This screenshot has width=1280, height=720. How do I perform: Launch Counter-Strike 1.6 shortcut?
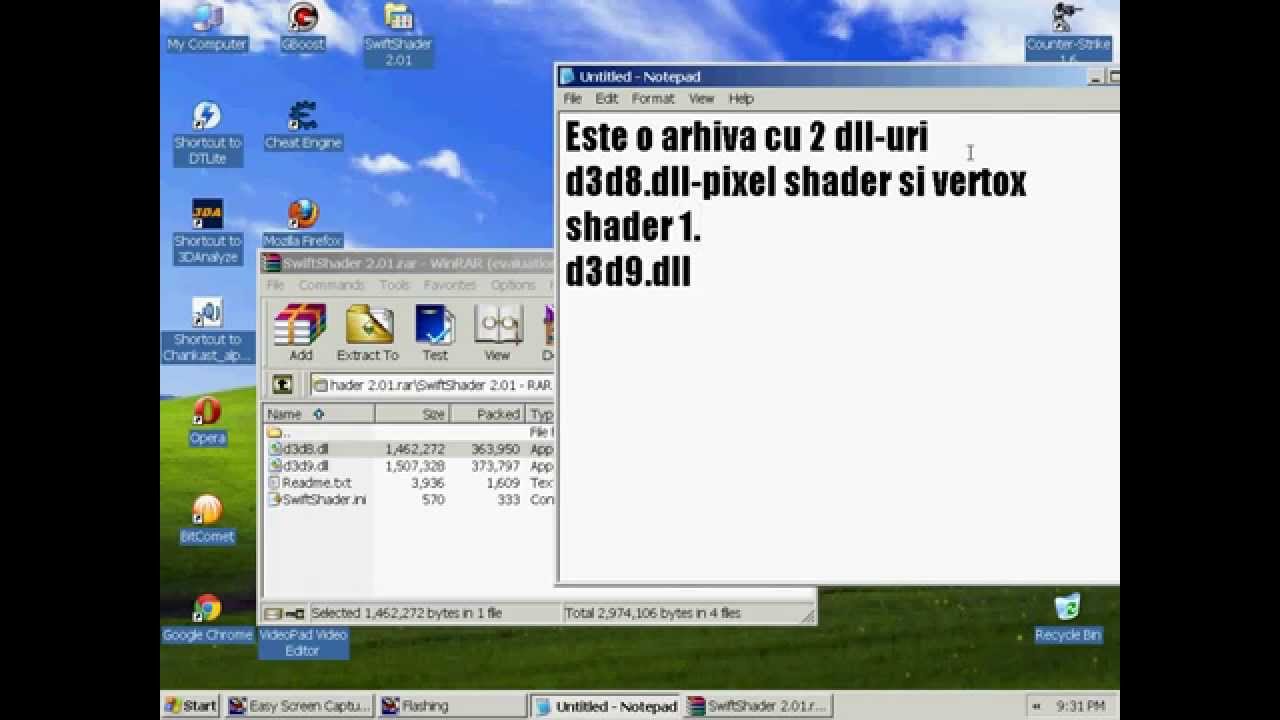pyautogui.click(x=1068, y=30)
